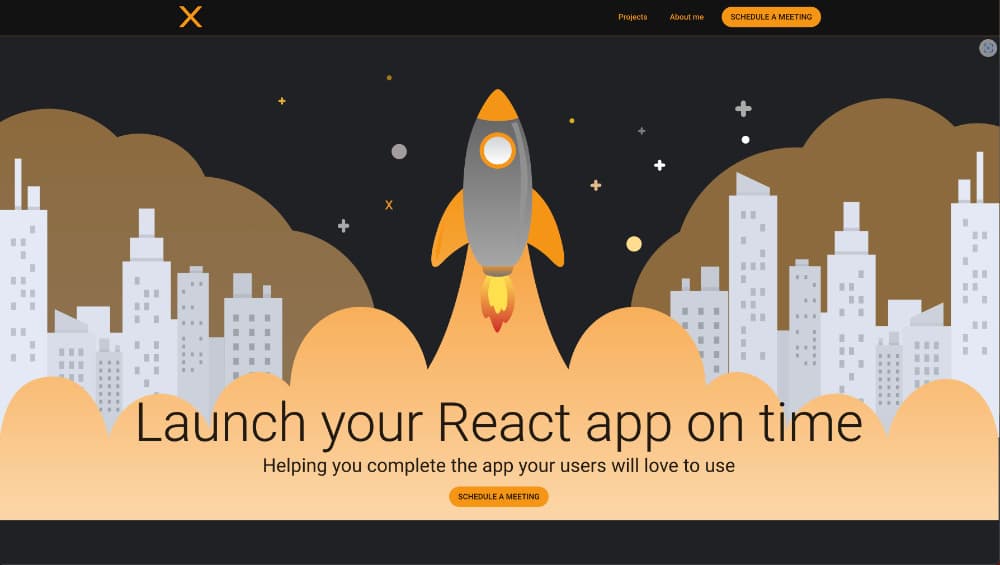The height and width of the screenshot is (565, 1000).
Task: Click the orange X logo in header
Action: click(191, 17)
